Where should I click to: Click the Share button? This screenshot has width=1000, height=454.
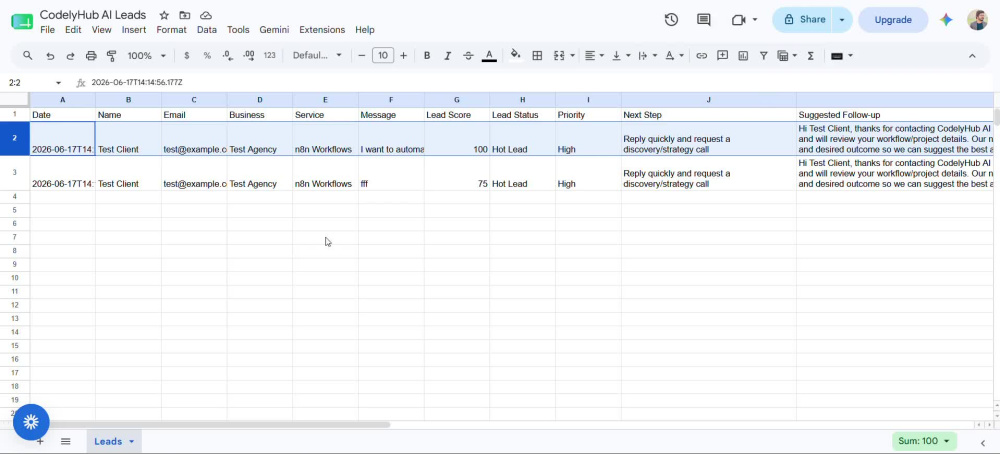click(x=804, y=20)
